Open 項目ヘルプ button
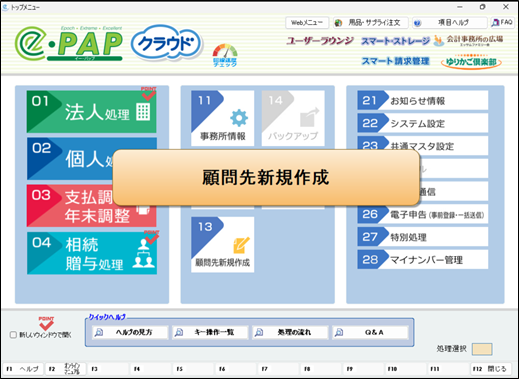 coord(450,23)
